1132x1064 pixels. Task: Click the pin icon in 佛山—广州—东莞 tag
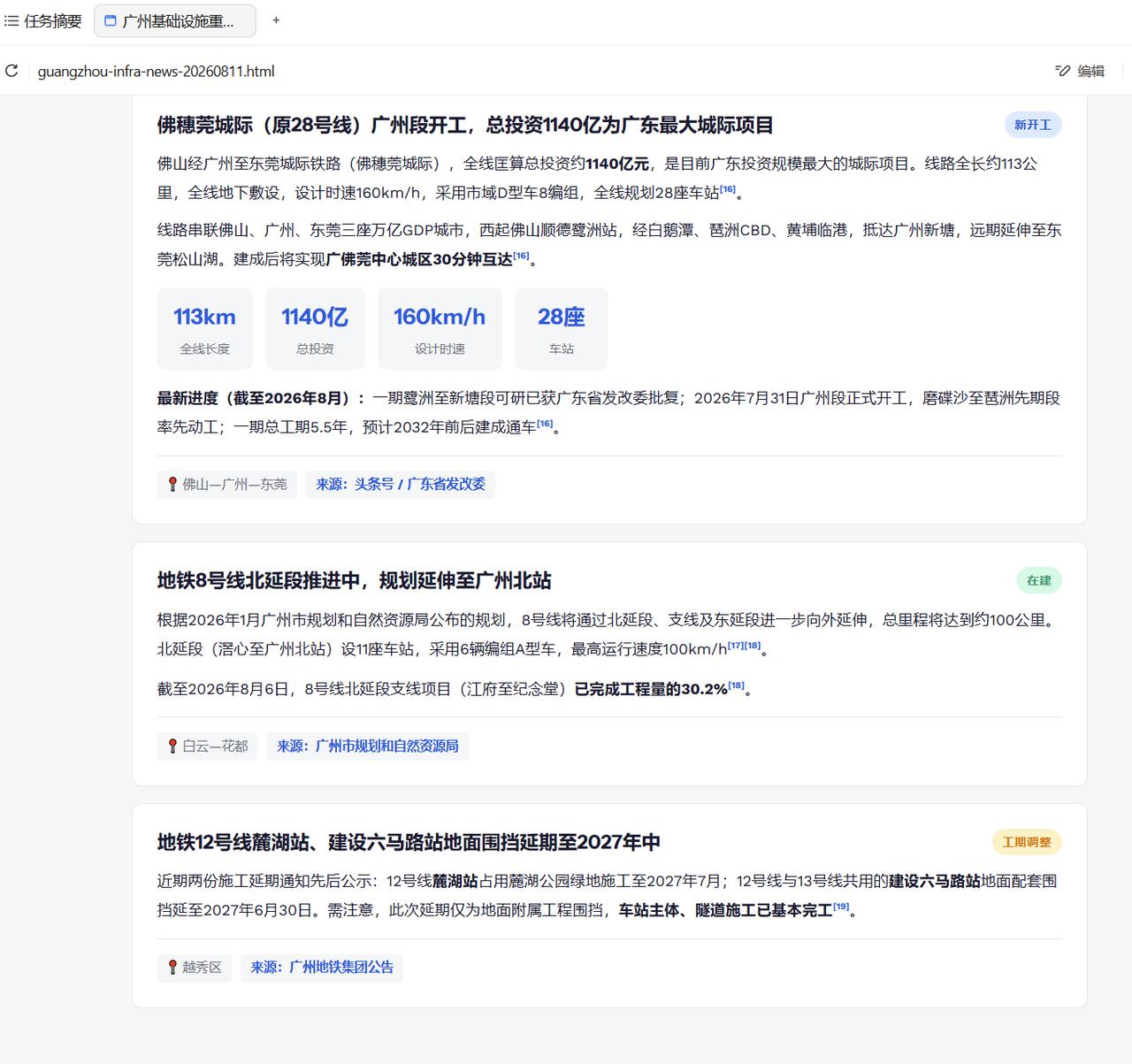click(x=172, y=484)
